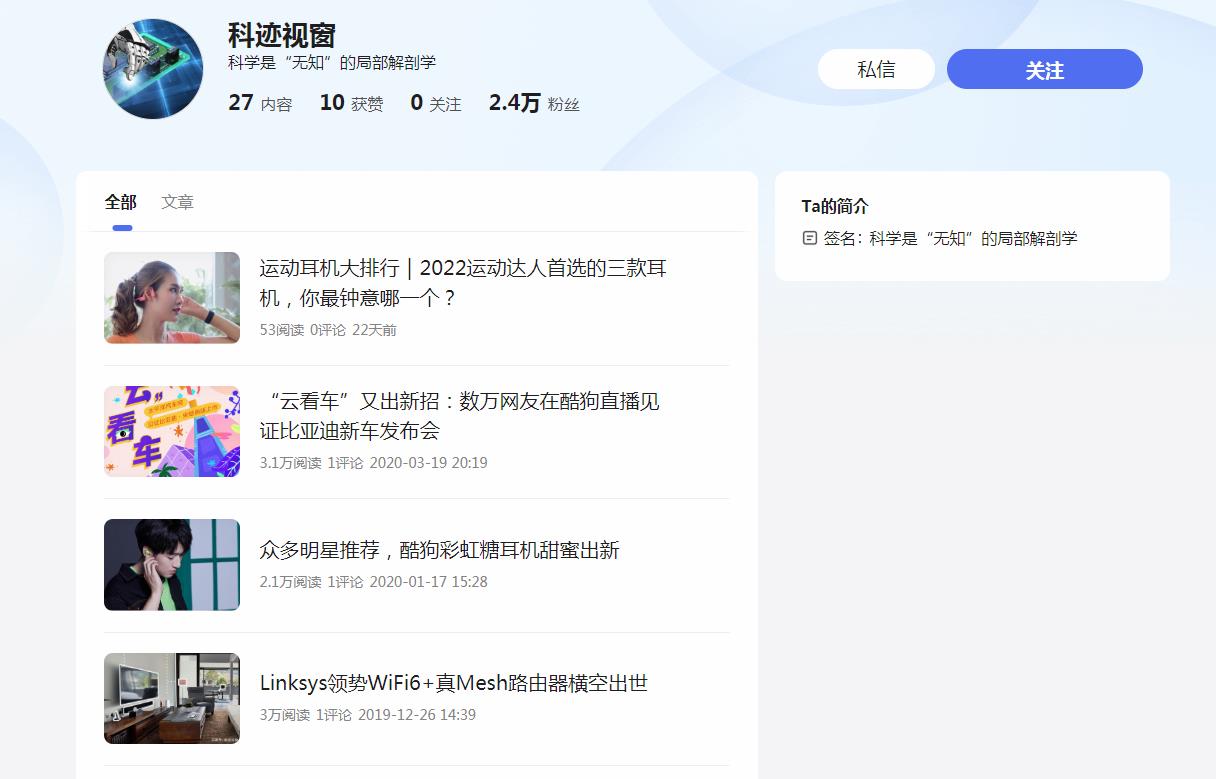This screenshot has width=1216, height=779.
Task: Click the signature icon in Ta的简介
Action: click(810, 238)
